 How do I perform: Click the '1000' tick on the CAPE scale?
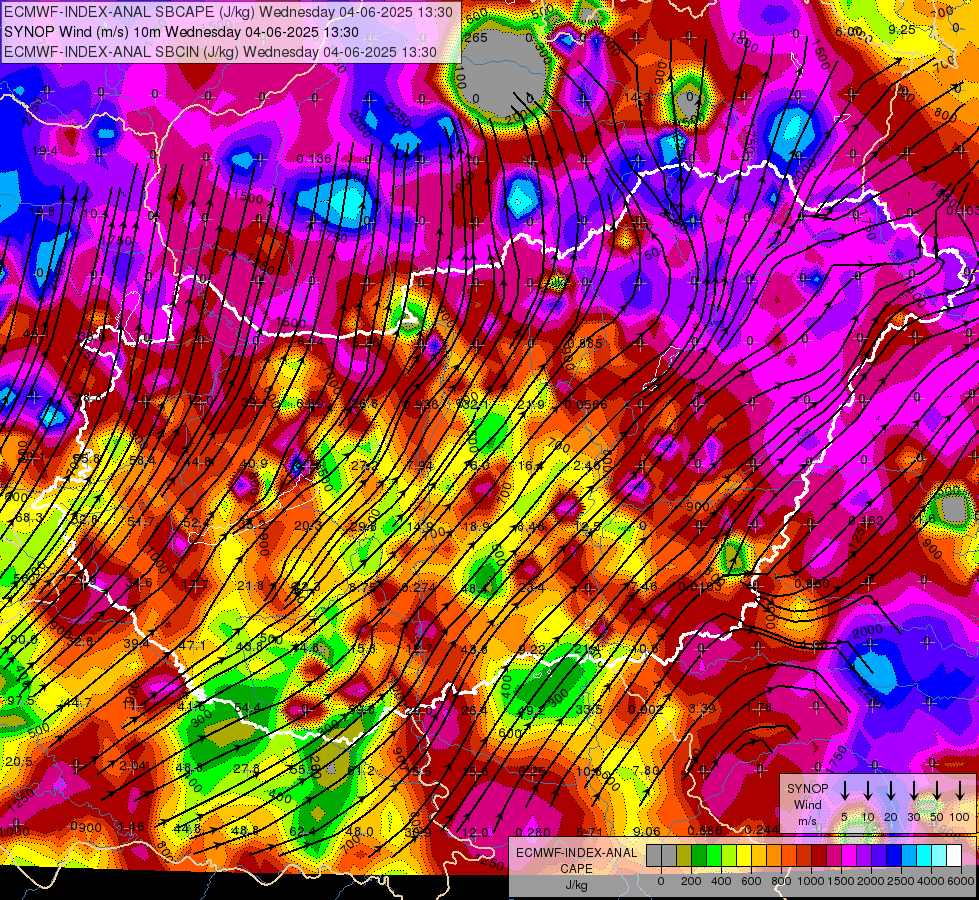[811, 881]
